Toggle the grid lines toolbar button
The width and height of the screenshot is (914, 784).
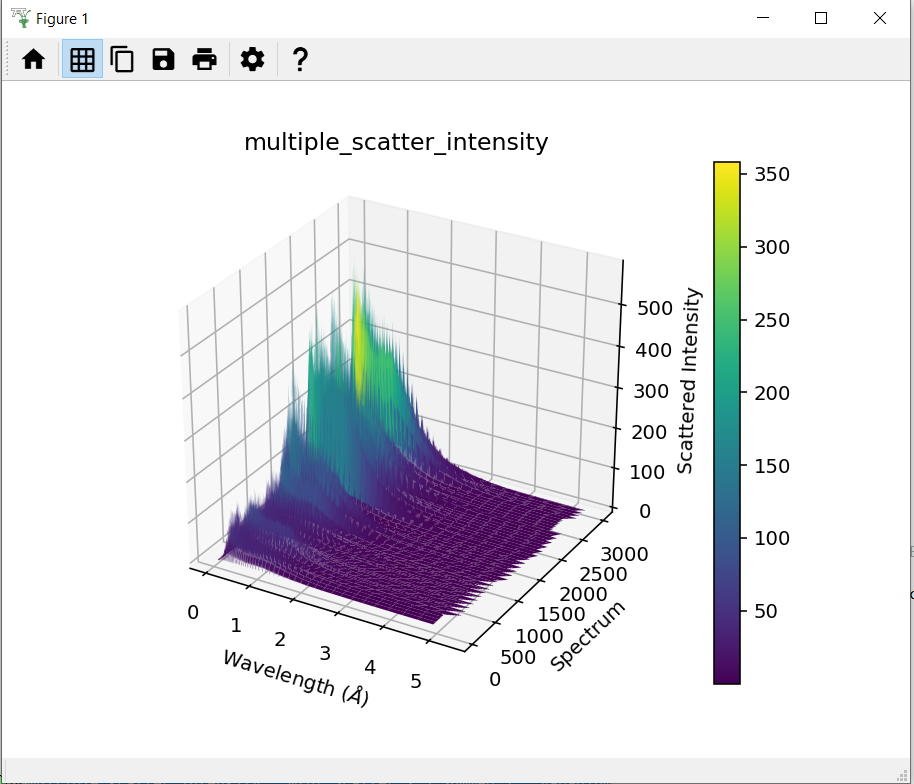[82, 60]
